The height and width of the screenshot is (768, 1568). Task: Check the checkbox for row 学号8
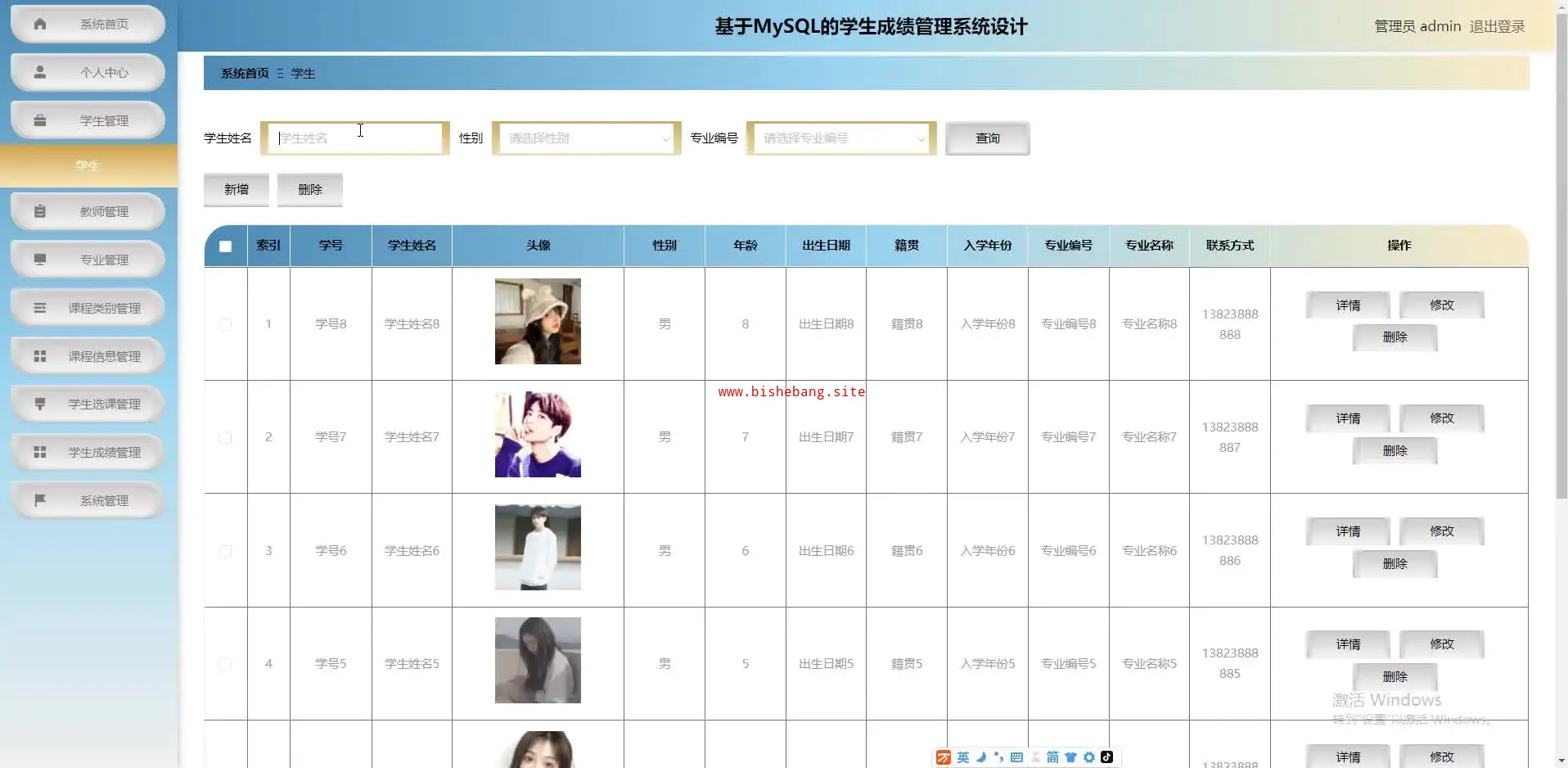click(x=225, y=324)
